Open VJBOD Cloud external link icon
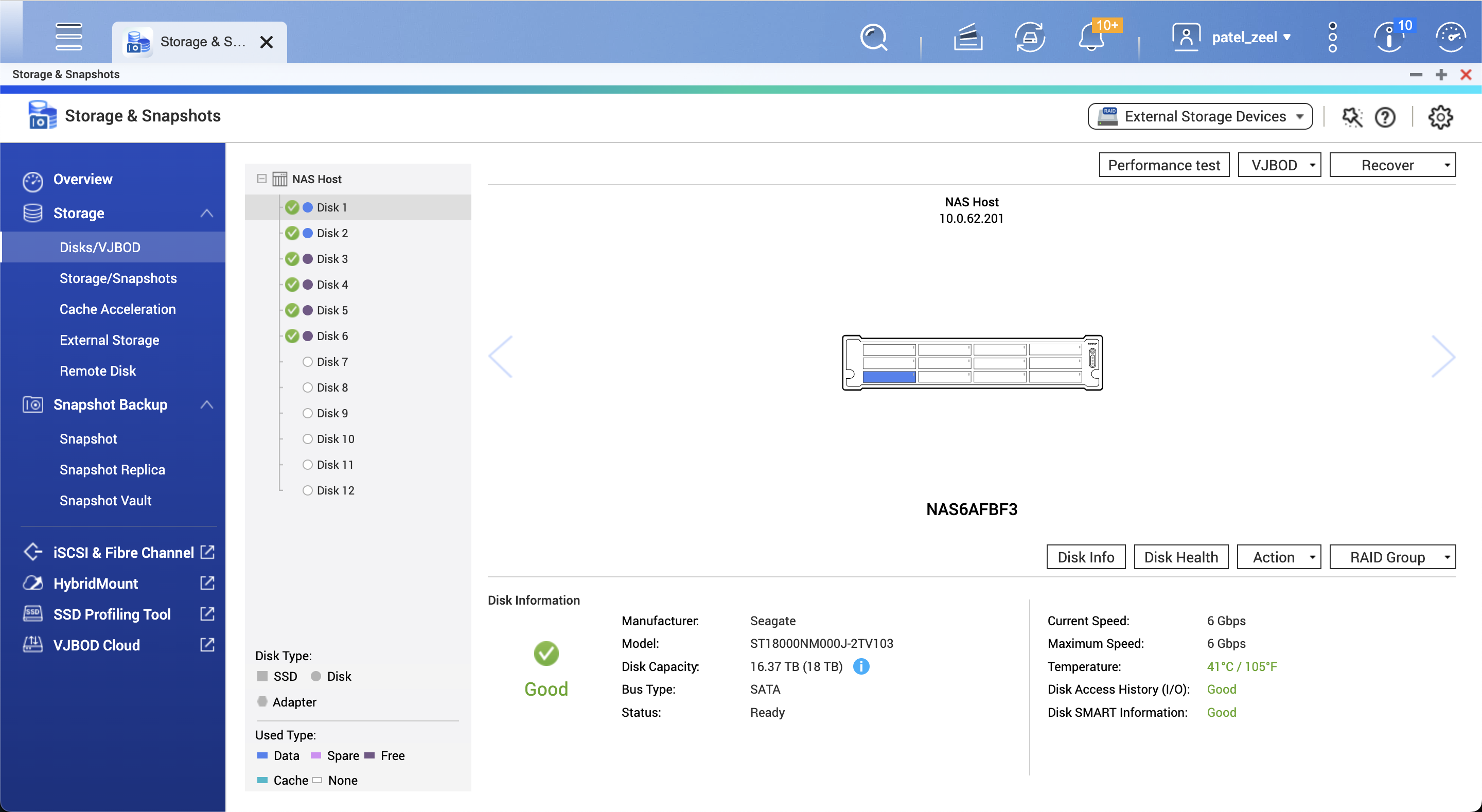Image resolution: width=1482 pixels, height=812 pixels. coord(207,645)
